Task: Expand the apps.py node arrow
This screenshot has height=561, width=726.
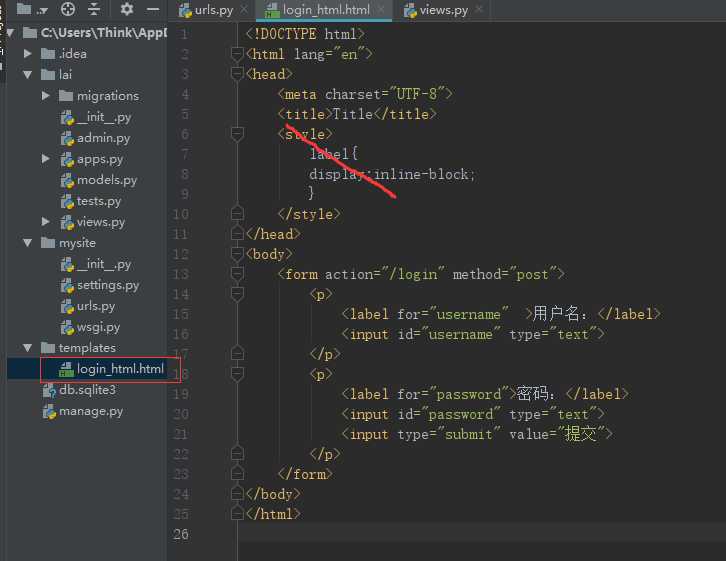Action: click(x=45, y=159)
